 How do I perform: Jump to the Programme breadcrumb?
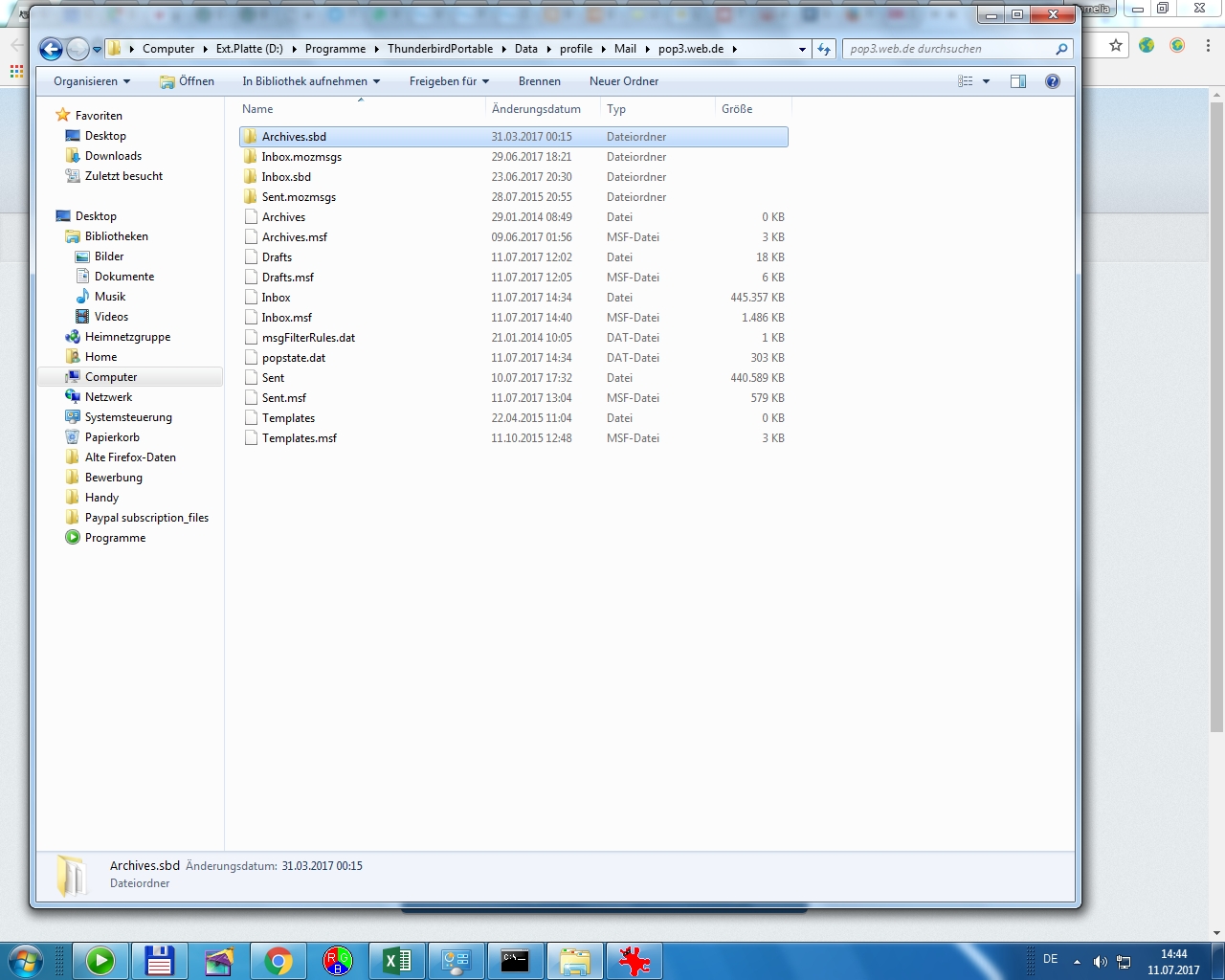335,49
